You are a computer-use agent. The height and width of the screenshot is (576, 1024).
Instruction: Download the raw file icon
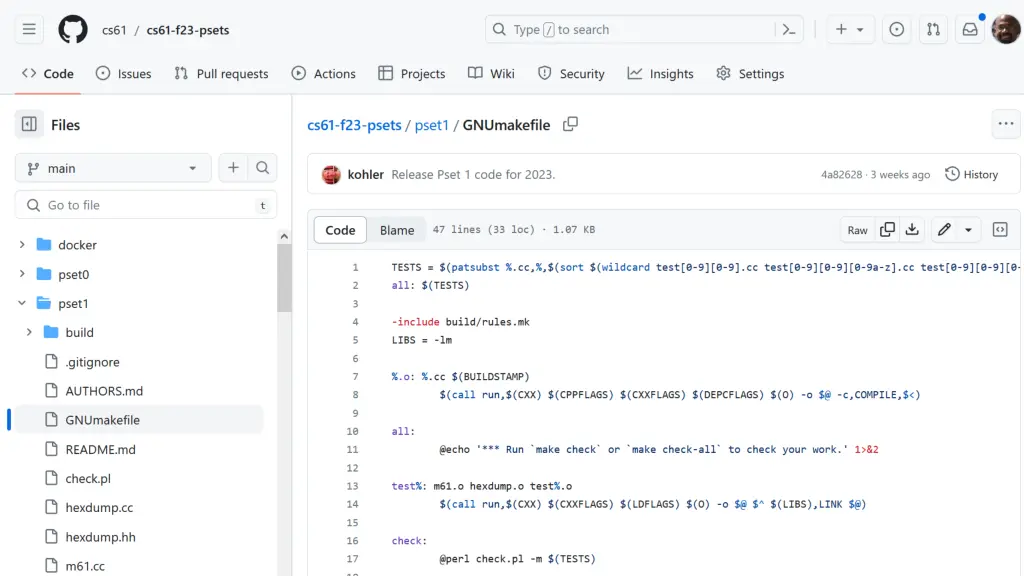912,230
